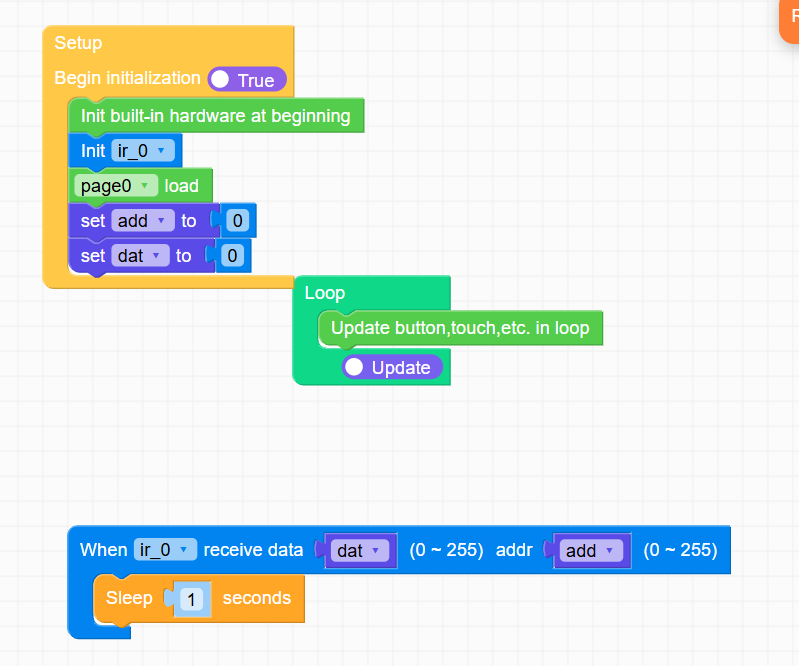Screen dimensions: 799x666
Task: Click the word load in the page0 block
Action: (x=182, y=185)
